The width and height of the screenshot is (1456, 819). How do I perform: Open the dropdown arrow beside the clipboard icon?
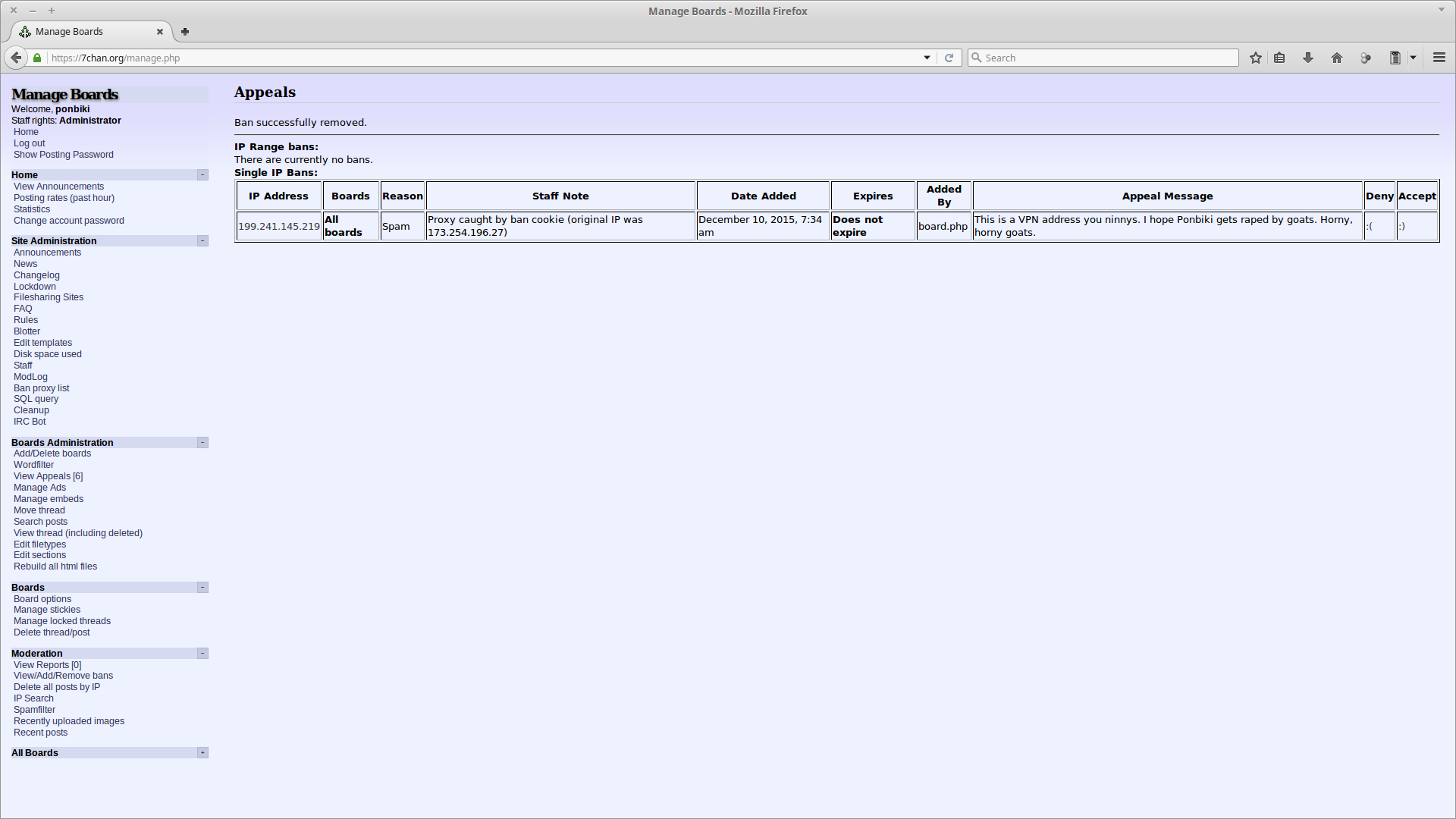point(1413,58)
